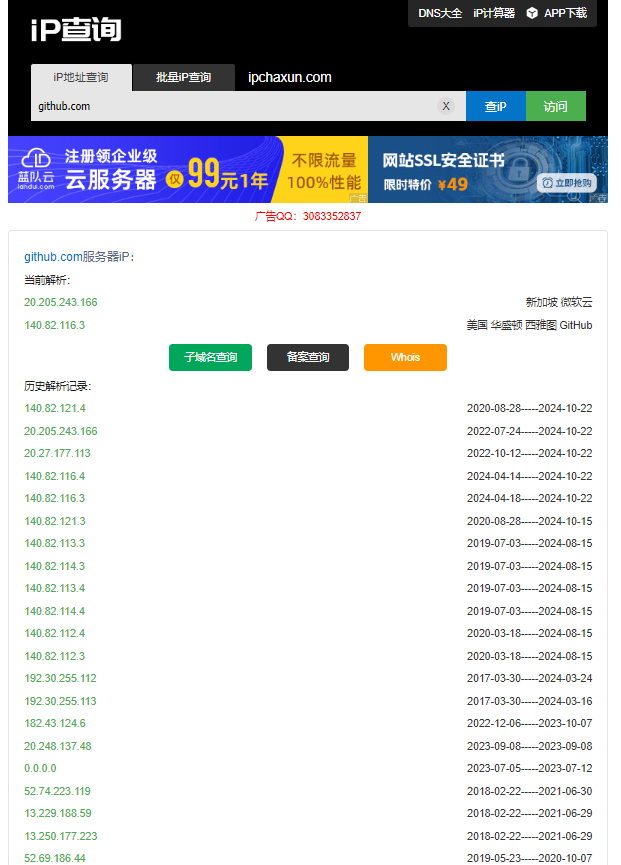The height and width of the screenshot is (865, 621).
Task: Select date range 2017-03-30-----2024-03-24
Action: tap(529, 679)
